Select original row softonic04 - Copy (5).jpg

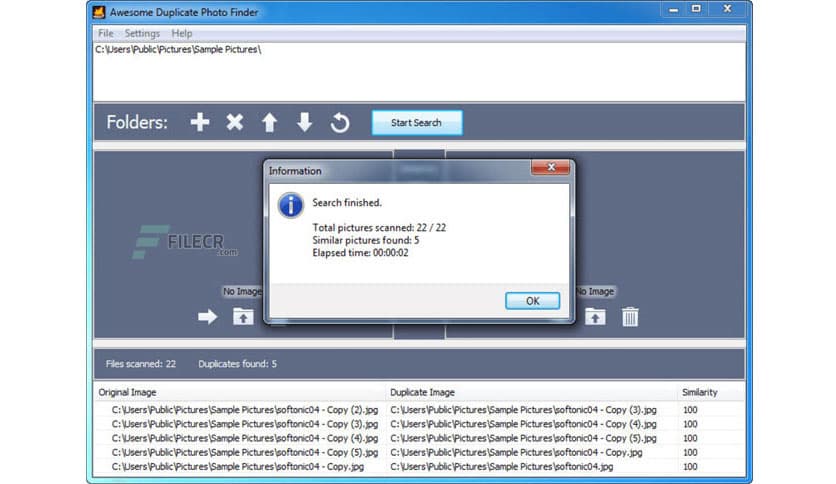[x=245, y=453]
